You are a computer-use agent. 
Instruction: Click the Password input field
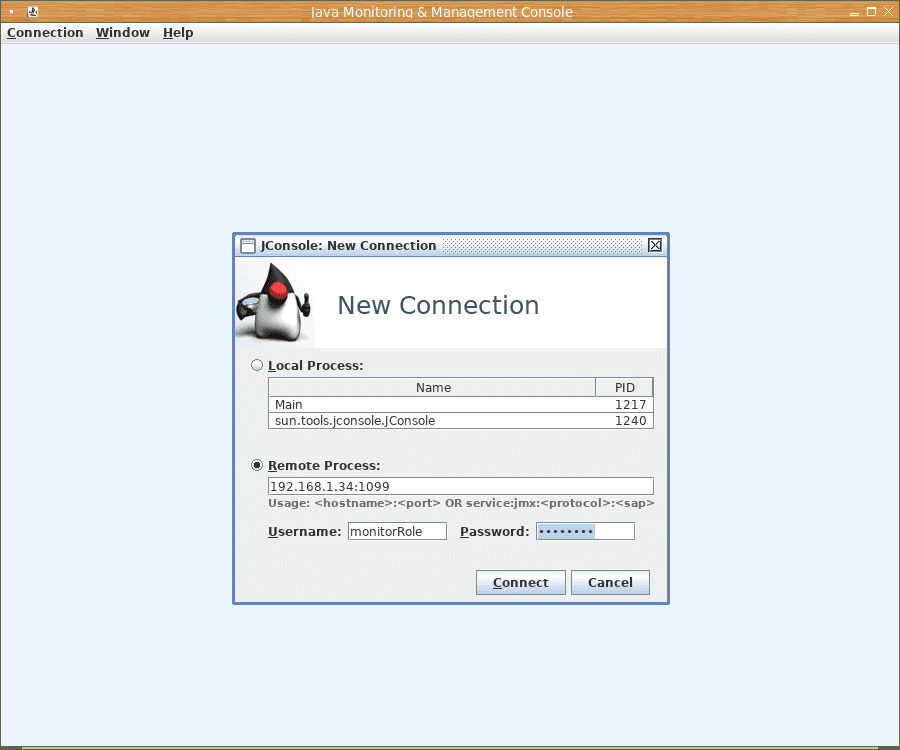[x=585, y=531]
